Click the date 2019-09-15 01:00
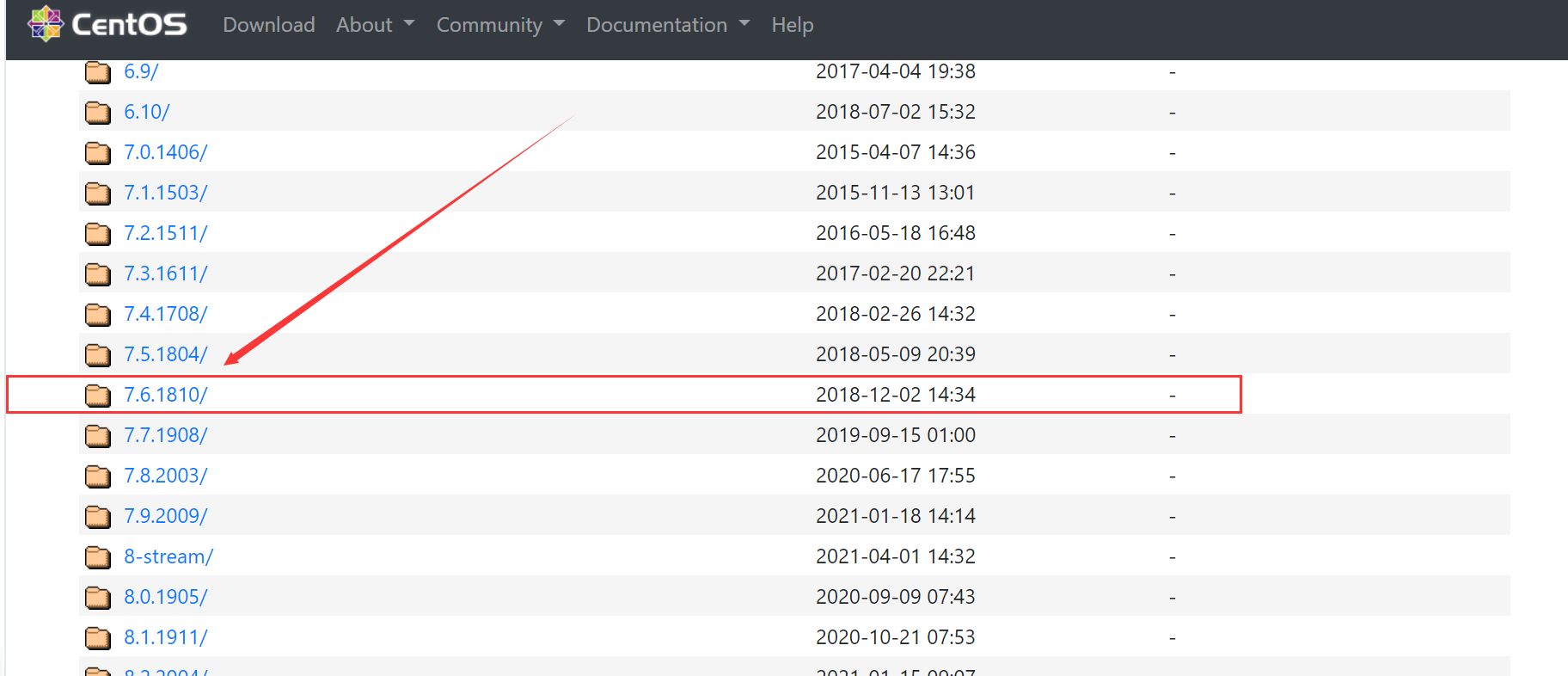 coord(896,435)
